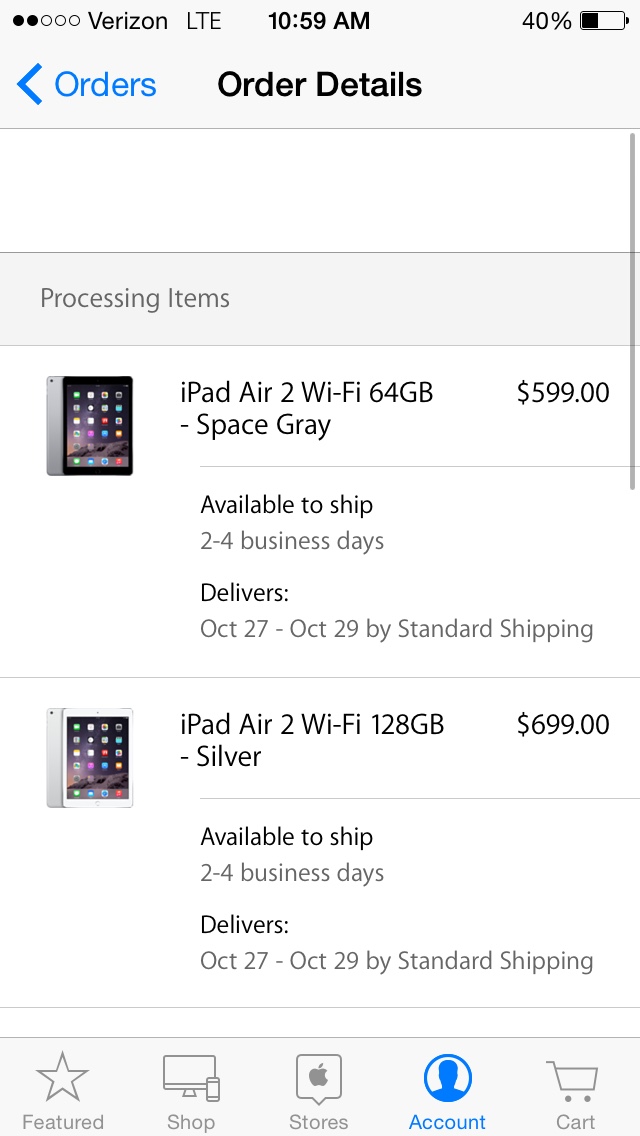
Task: Tap the $699.00 price
Action: point(563,725)
